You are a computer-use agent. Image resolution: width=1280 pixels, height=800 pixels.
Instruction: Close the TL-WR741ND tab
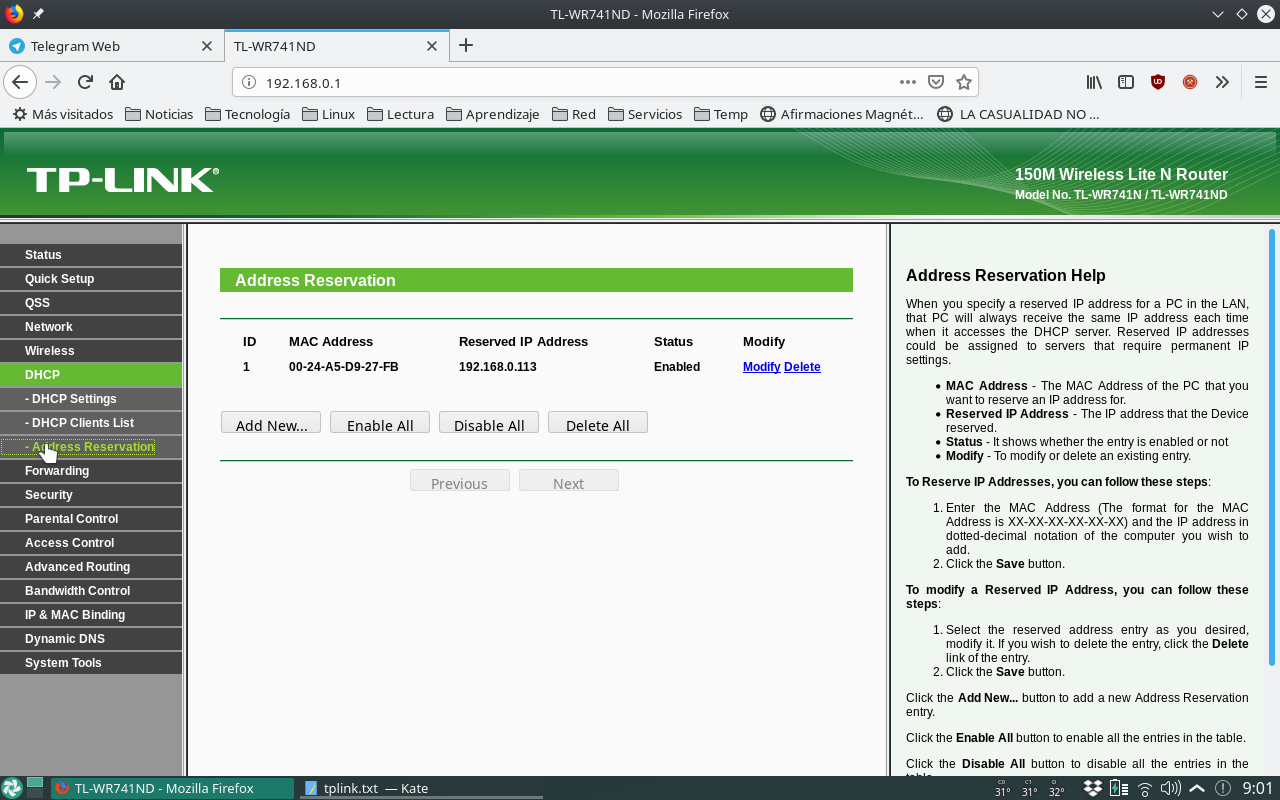(432, 46)
